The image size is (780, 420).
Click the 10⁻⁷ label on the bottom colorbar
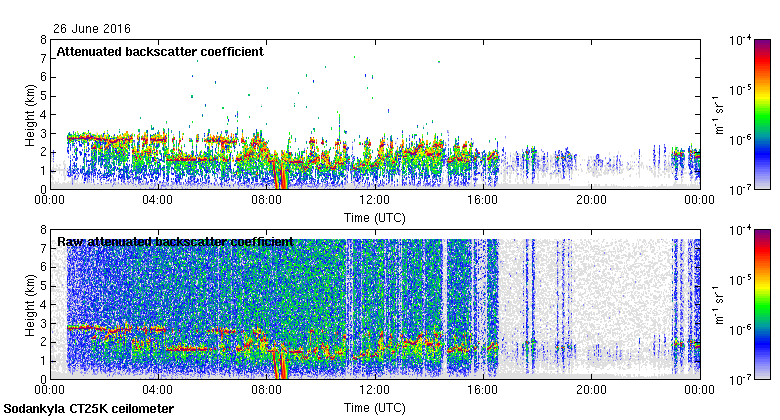point(740,380)
